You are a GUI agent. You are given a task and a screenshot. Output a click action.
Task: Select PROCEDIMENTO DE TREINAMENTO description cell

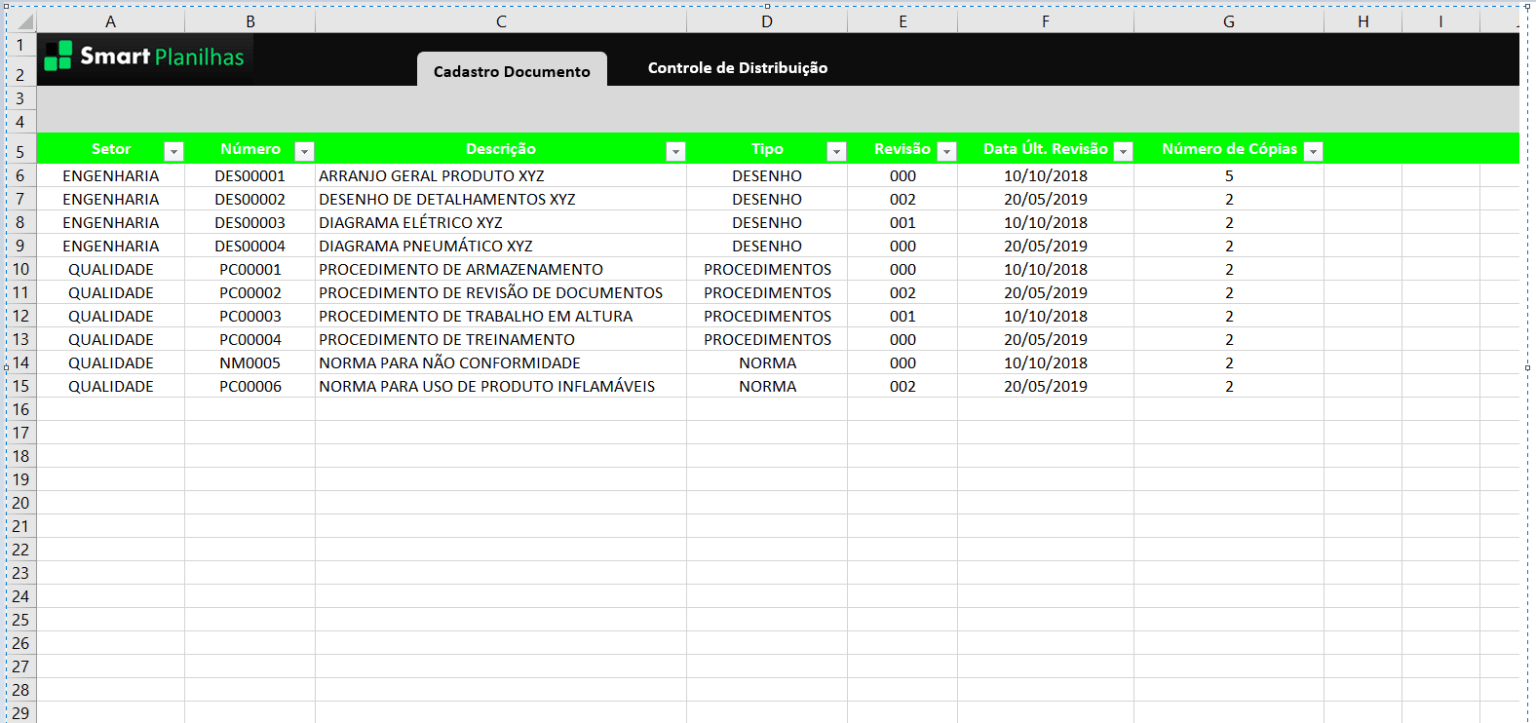point(500,340)
